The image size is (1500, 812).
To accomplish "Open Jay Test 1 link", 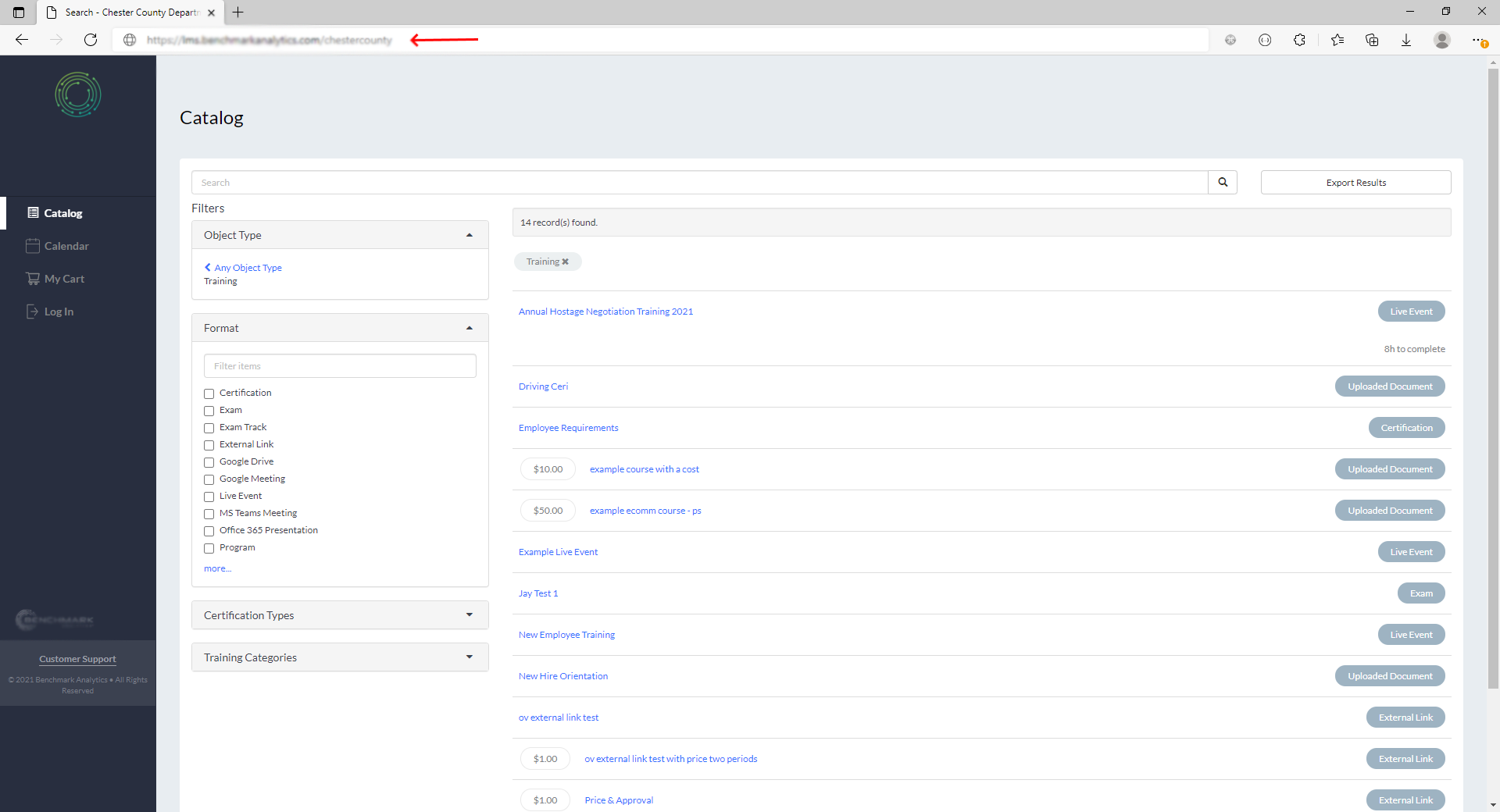I will point(538,593).
